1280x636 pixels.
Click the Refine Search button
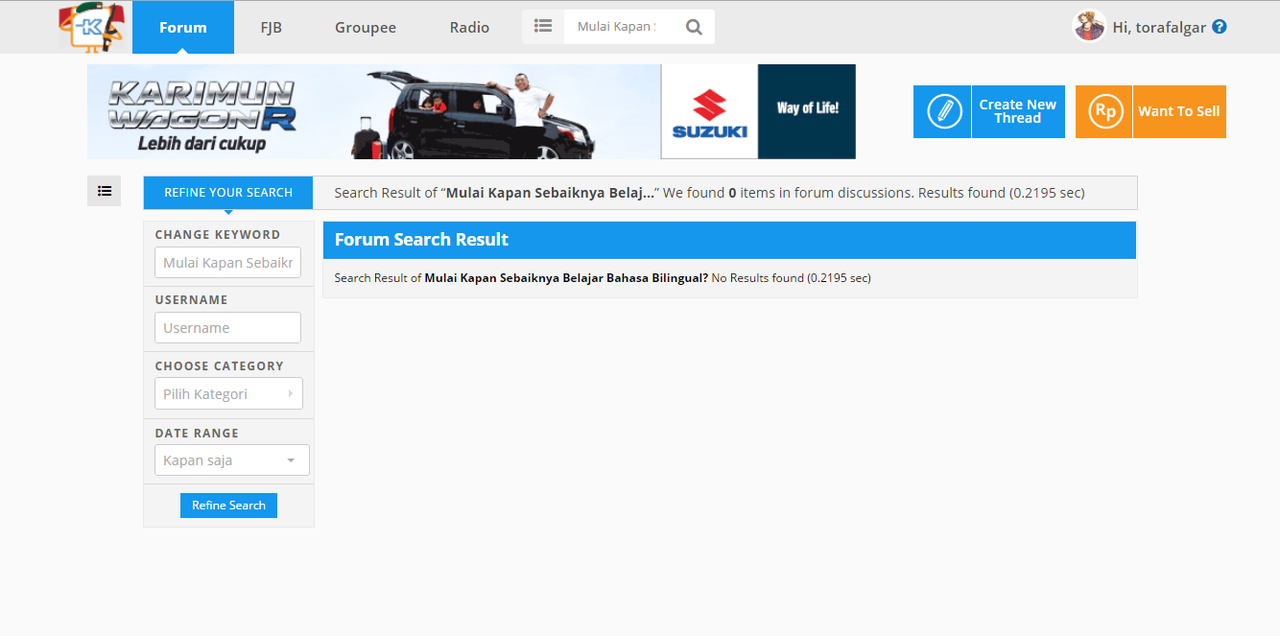tap(228, 505)
